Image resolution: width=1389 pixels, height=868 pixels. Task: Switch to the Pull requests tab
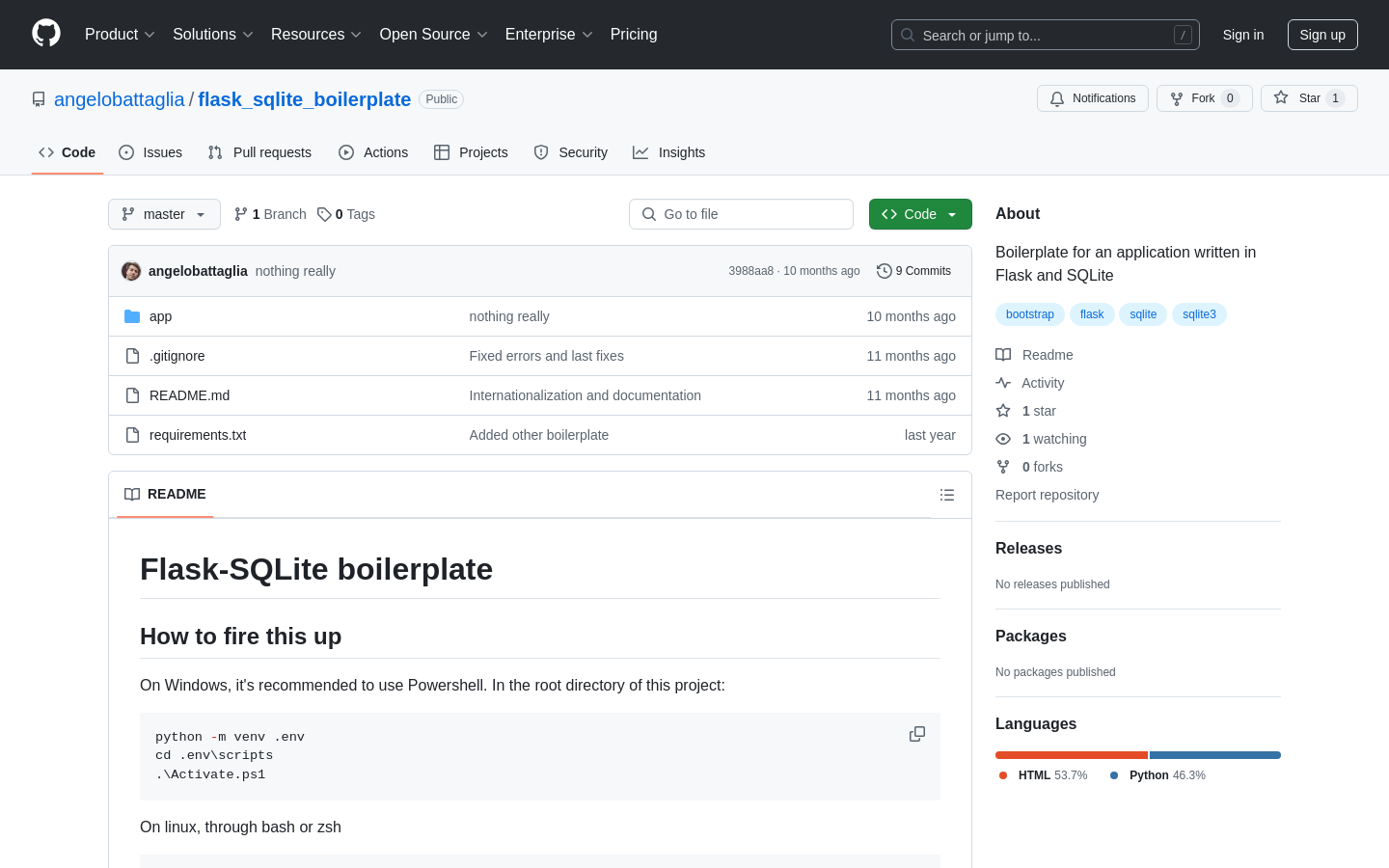259,152
